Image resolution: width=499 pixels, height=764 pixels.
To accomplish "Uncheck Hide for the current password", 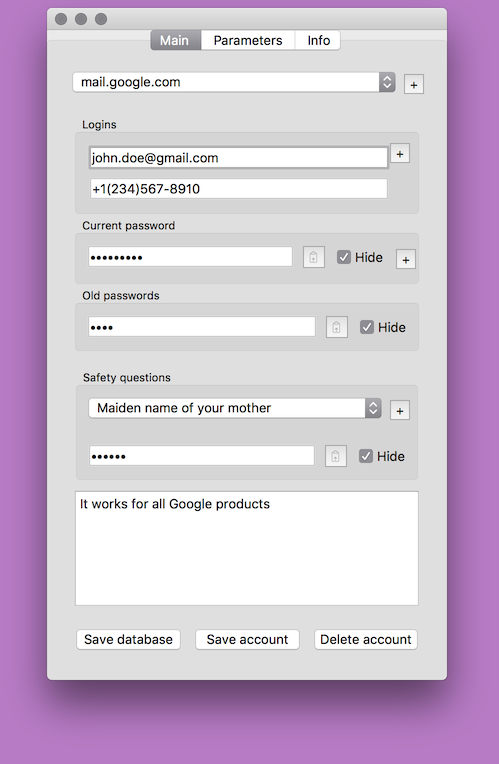I will coord(344,257).
